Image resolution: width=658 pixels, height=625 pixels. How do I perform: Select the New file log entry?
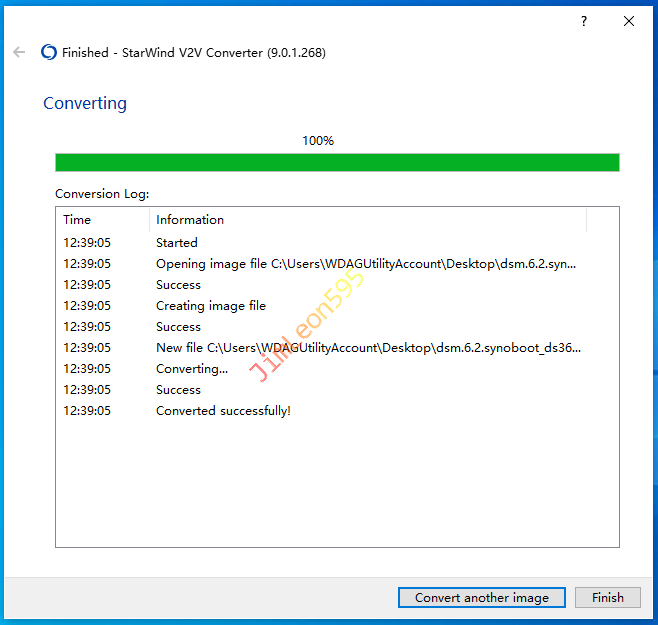click(x=368, y=348)
